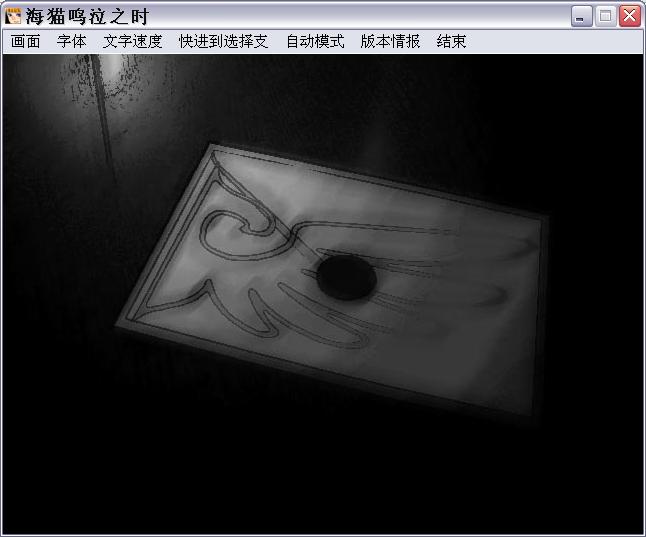
Task: Click the wax seal on the envelope
Action: point(346,277)
